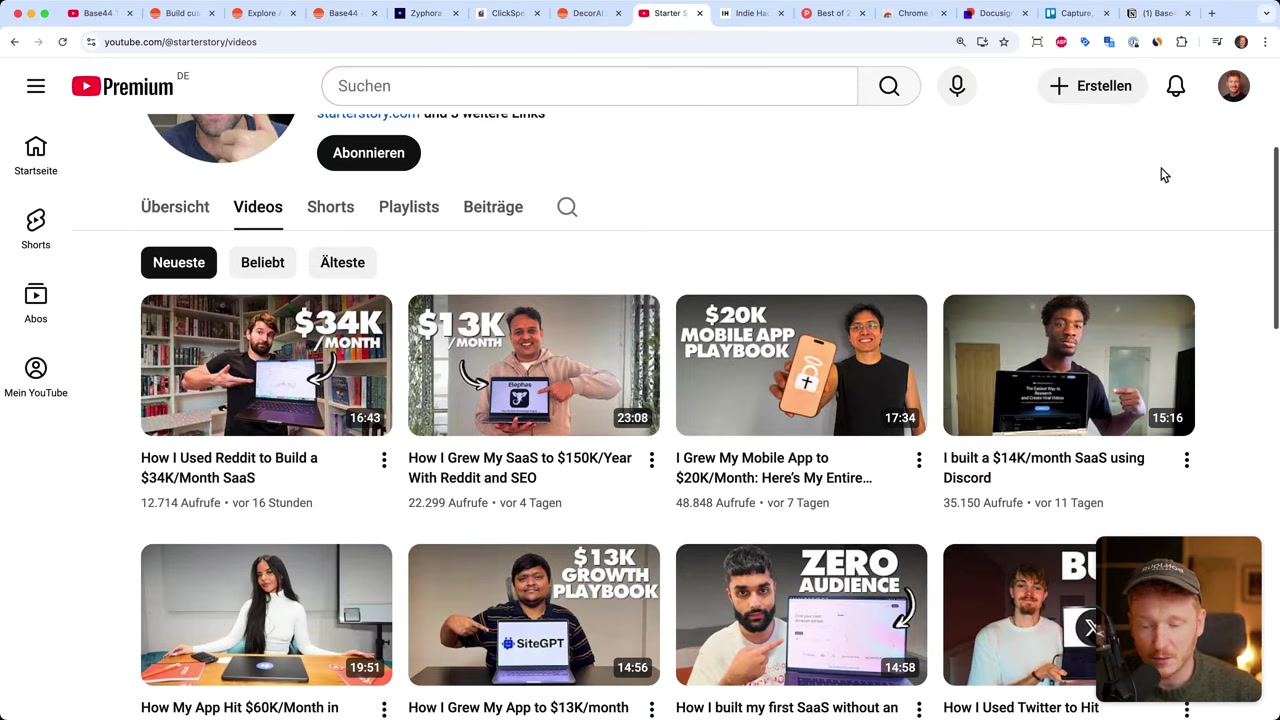
Task: Open Mein YouTube in sidebar
Action: [36, 378]
